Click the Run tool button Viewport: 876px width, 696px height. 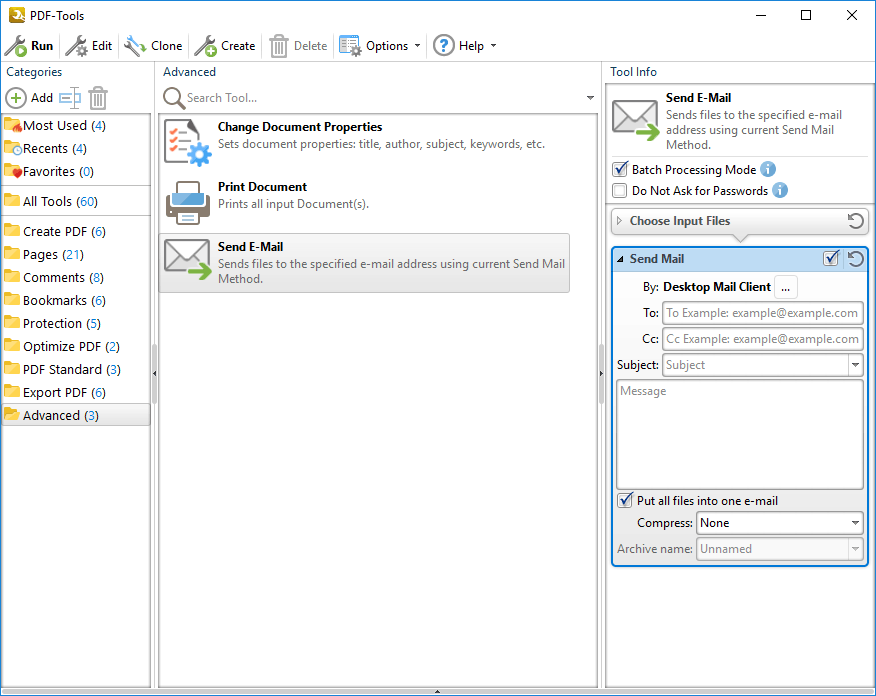29,46
